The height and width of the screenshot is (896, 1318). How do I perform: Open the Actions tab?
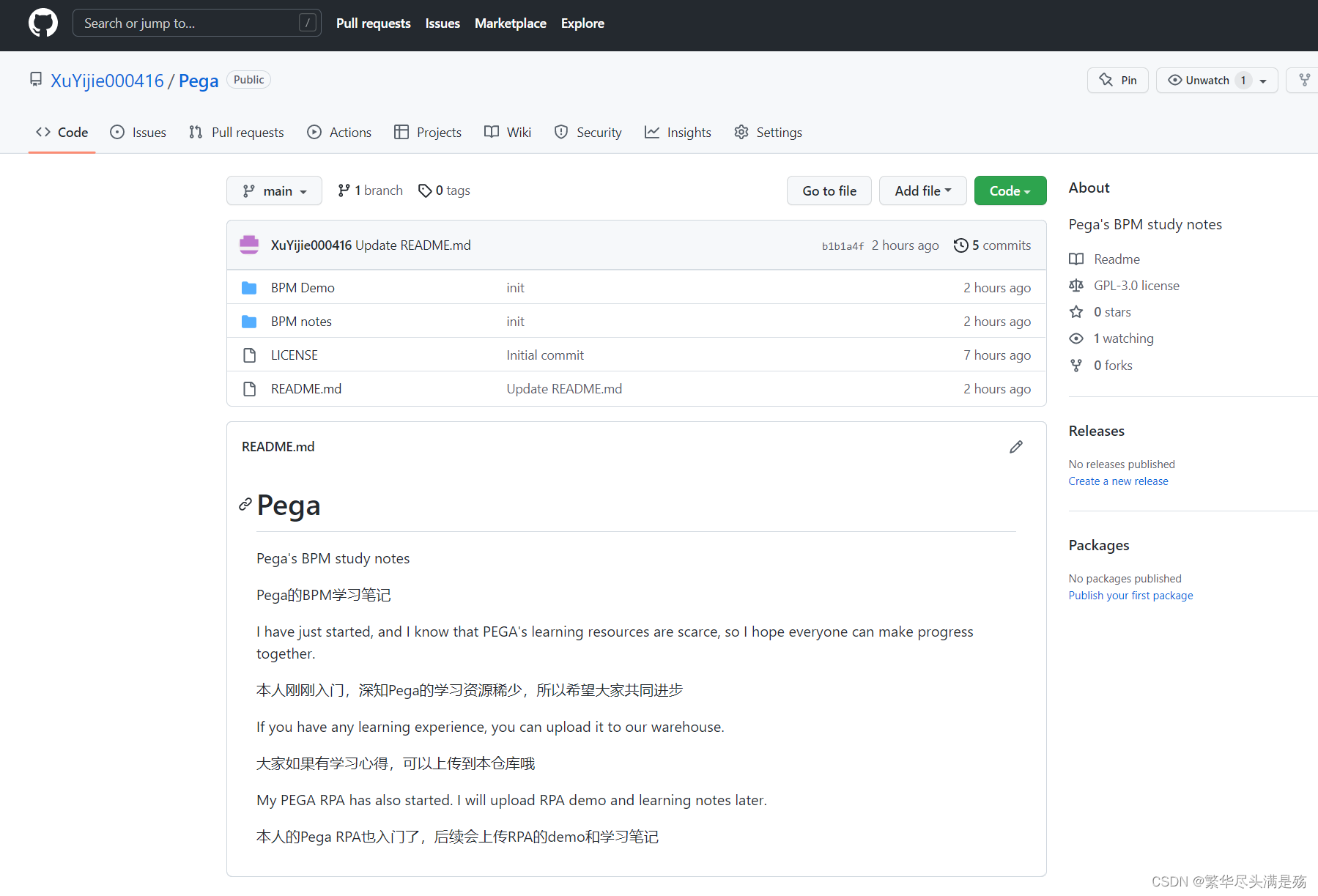[339, 133]
